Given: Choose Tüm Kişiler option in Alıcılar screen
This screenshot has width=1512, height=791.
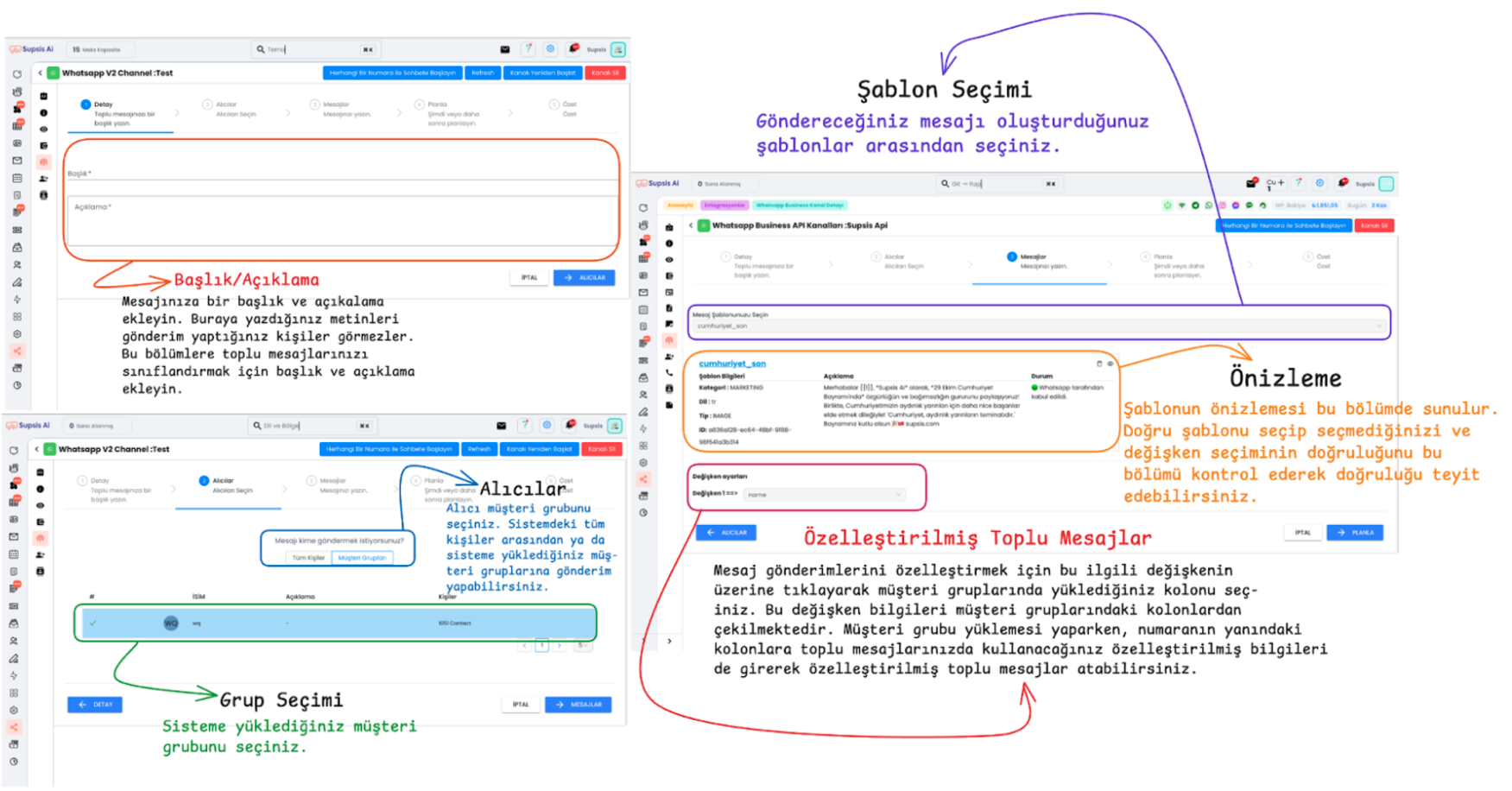Looking at the screenshot, I should (308, 558).
